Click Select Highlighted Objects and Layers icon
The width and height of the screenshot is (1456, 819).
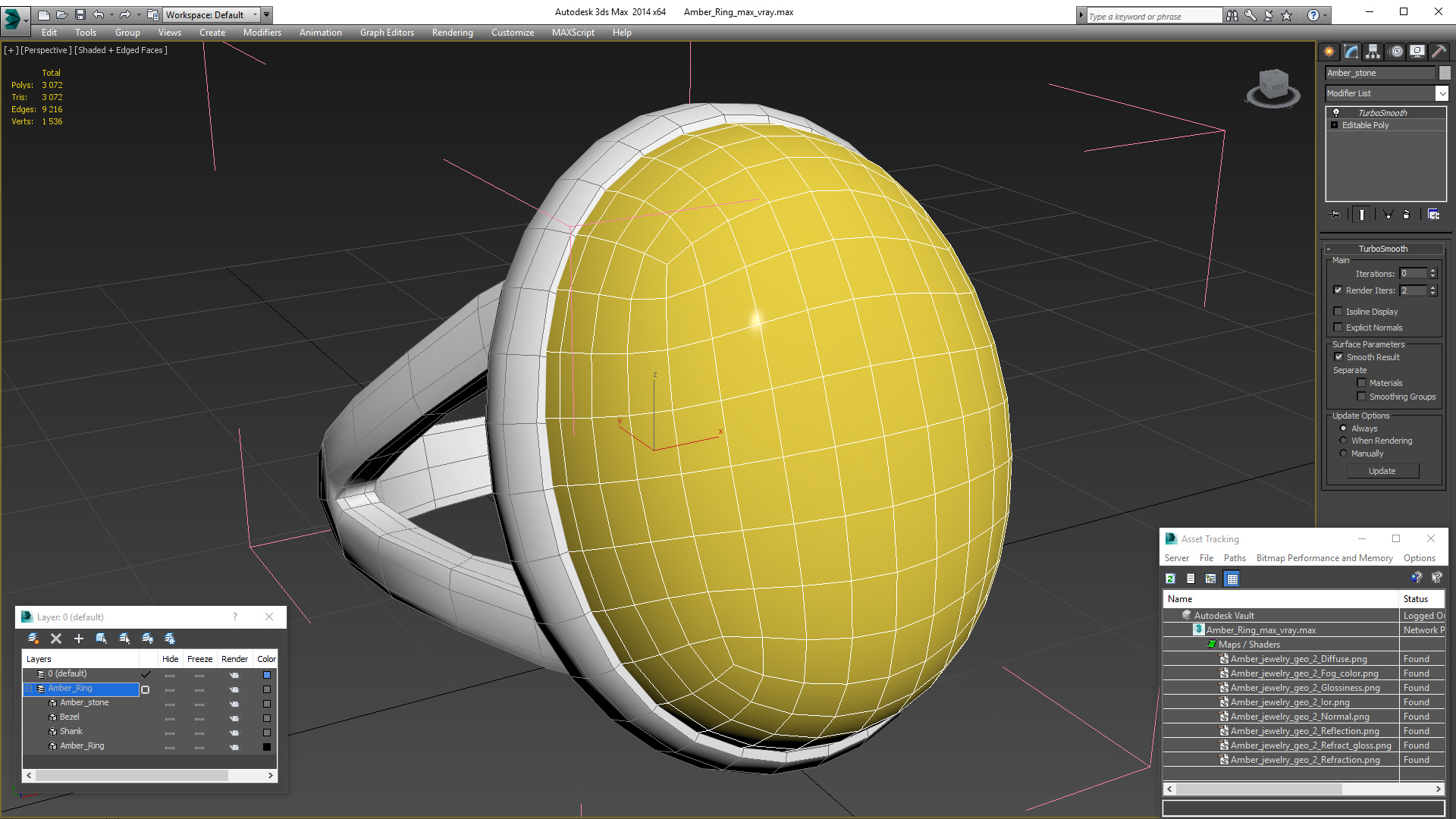pos(102,639)
